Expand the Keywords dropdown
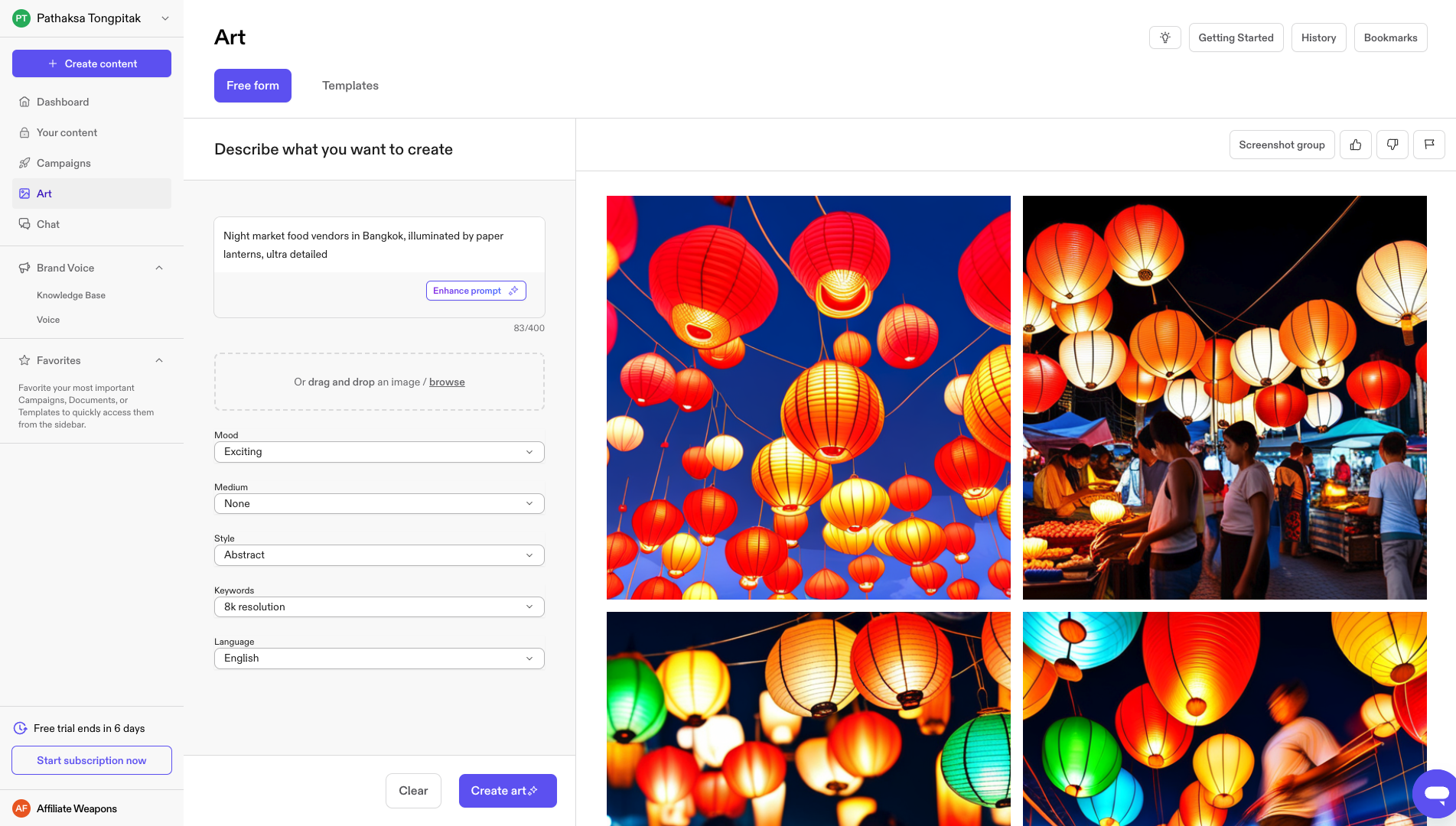Viewport: 1456px width, 826px height. [x=379, y=607]
